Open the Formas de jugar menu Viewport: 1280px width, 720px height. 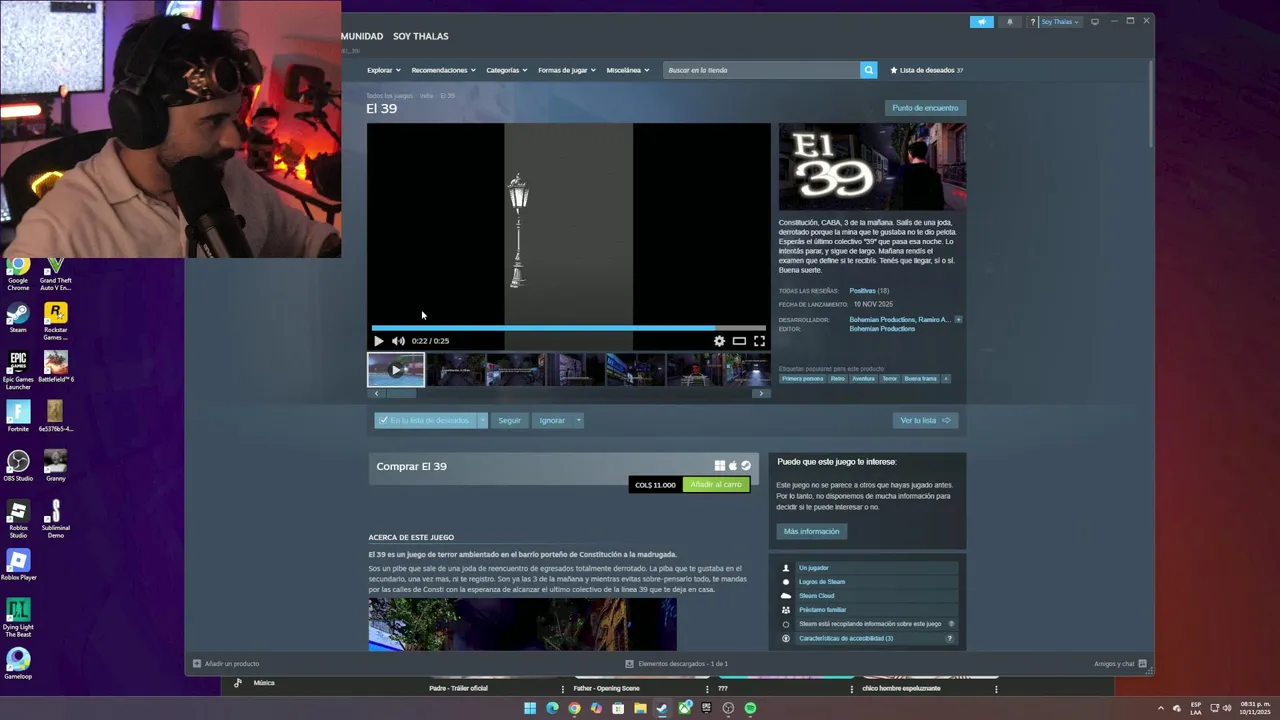click(566, 70)
